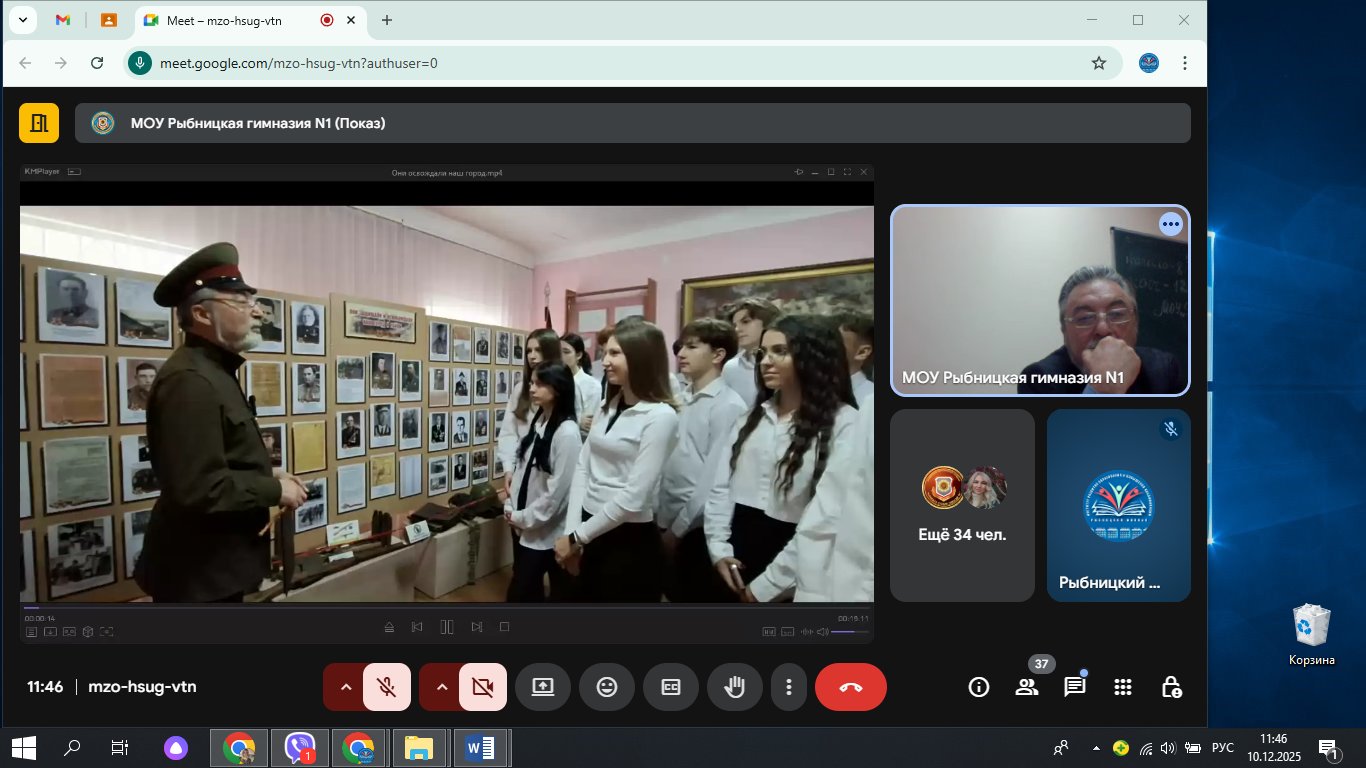Expand video settings chevron next to camera
The height and width of the screenshot is (768, 1366).
[x=441, y=687]
